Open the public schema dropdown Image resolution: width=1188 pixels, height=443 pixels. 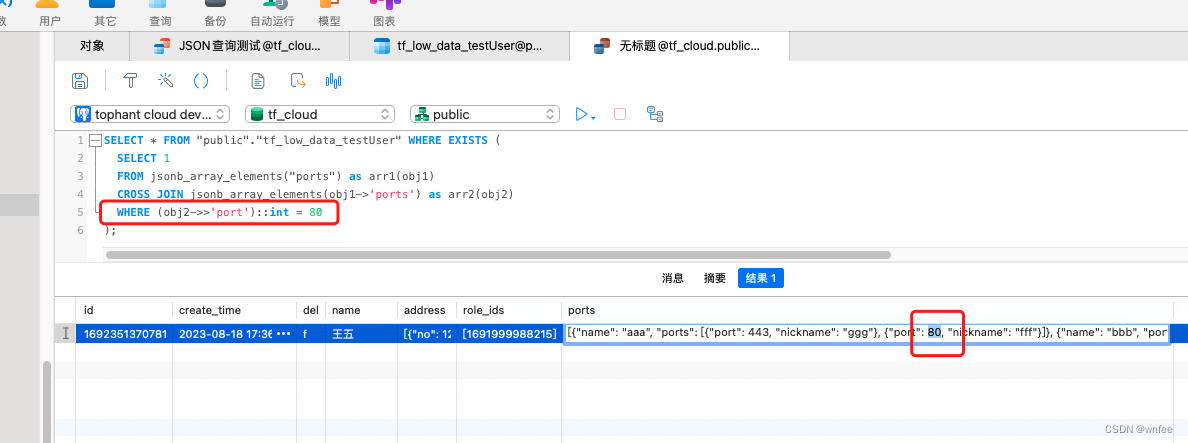coord(485,114)
